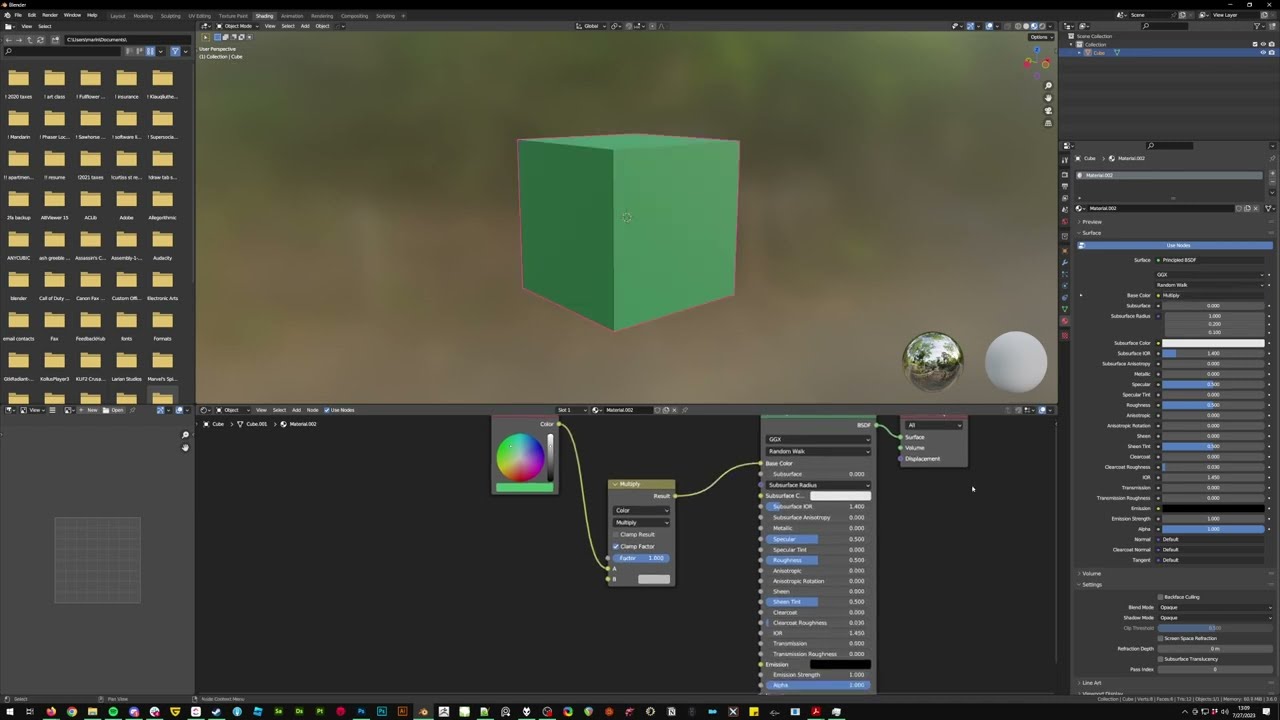
Task: Switch to the Modeling workspace tab
Action: pos(143,16)
